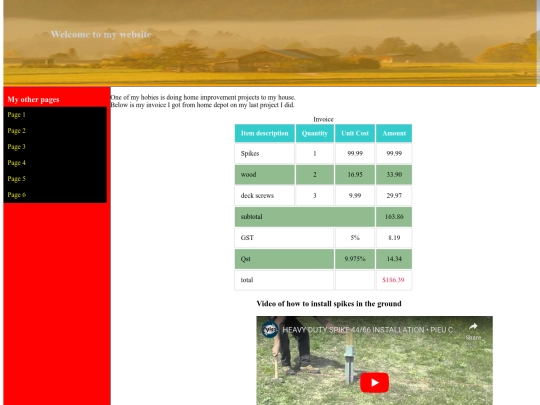Viewport: 540px width, 405px height.
Task: Click the subtotal amount 163.86
Action: (x=394, y=217)
